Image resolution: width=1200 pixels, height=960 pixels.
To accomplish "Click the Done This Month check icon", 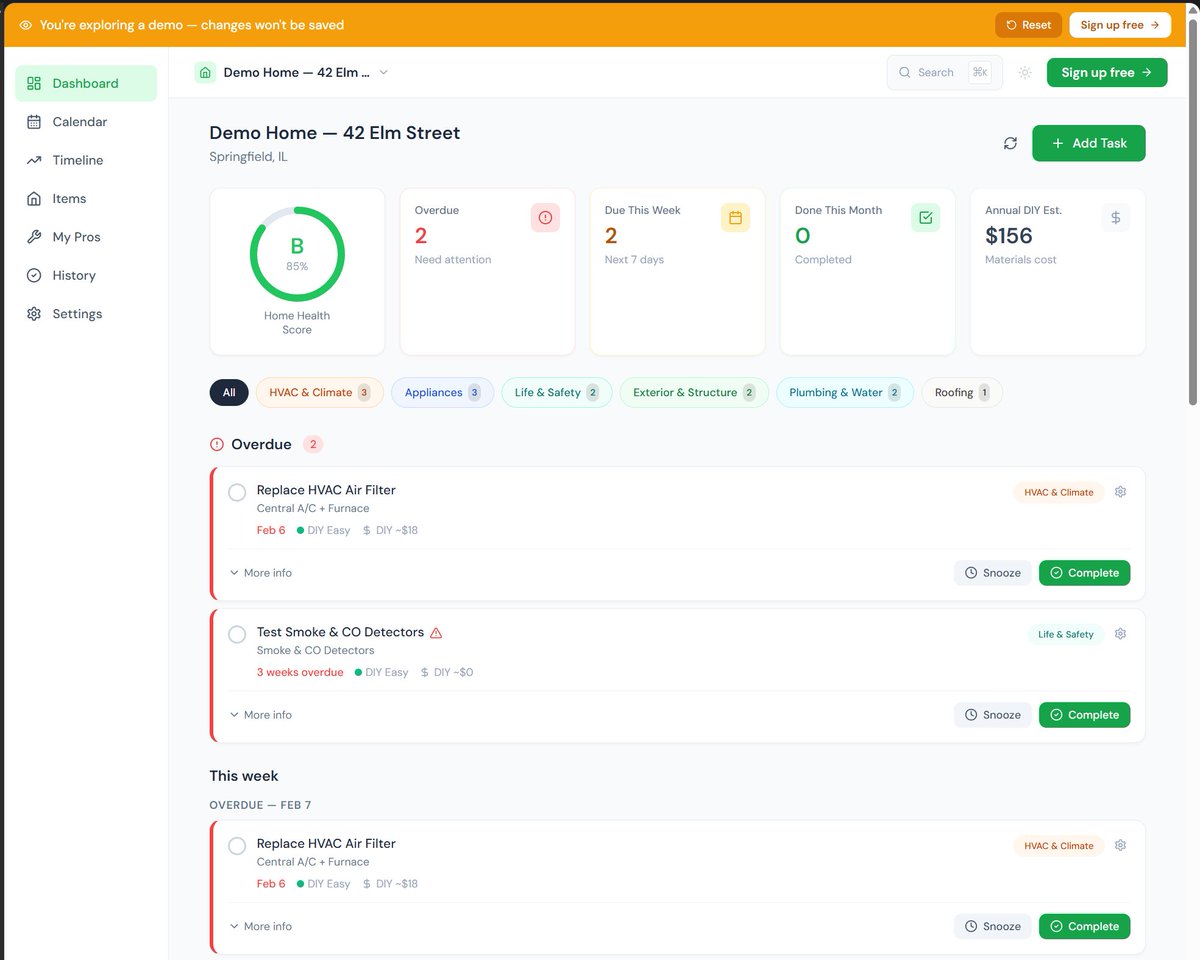I will click(x=925, y=217).
